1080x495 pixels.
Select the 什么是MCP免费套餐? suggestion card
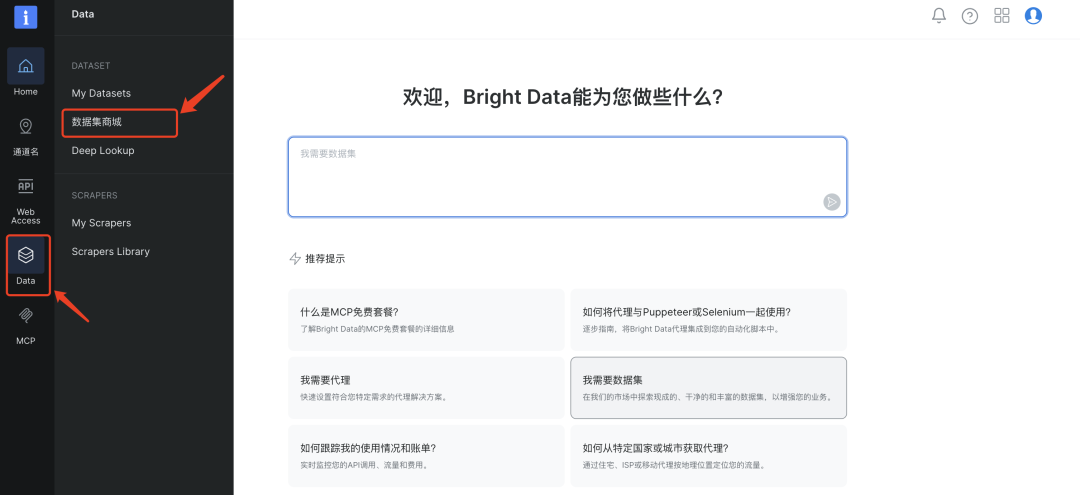[x=426, y=319]
